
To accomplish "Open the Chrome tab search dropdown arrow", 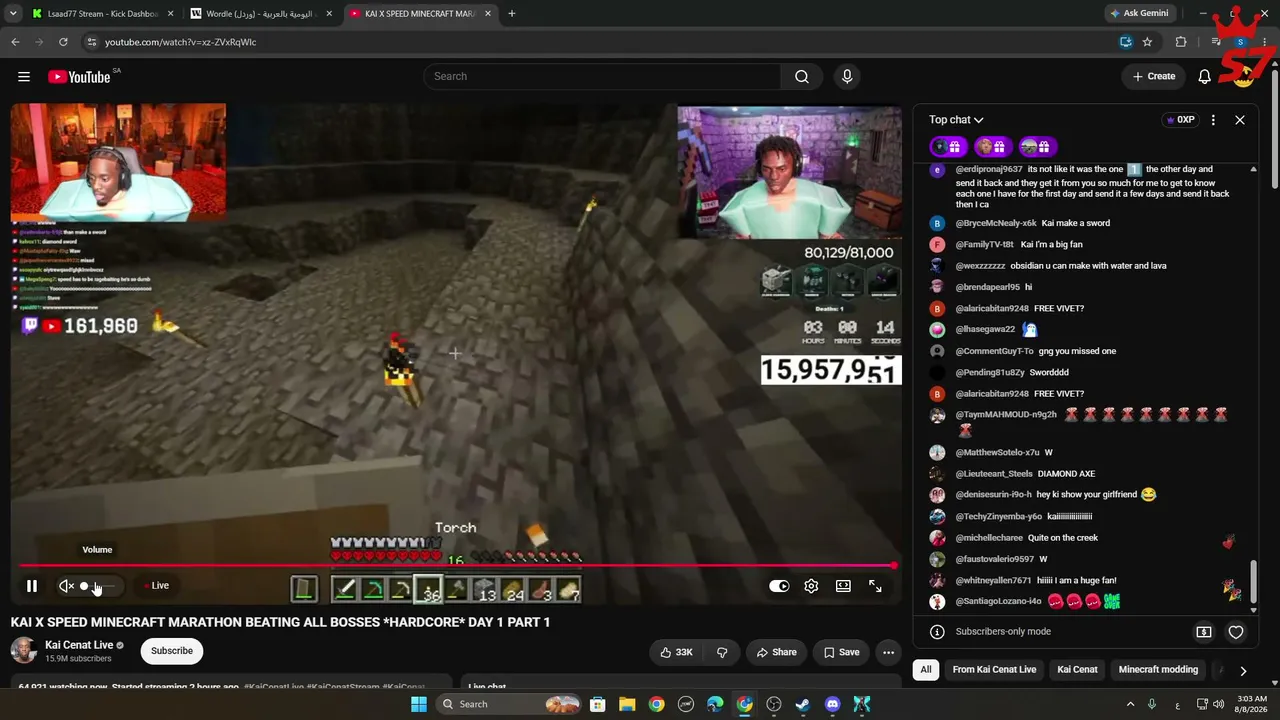I will [13, 14].
